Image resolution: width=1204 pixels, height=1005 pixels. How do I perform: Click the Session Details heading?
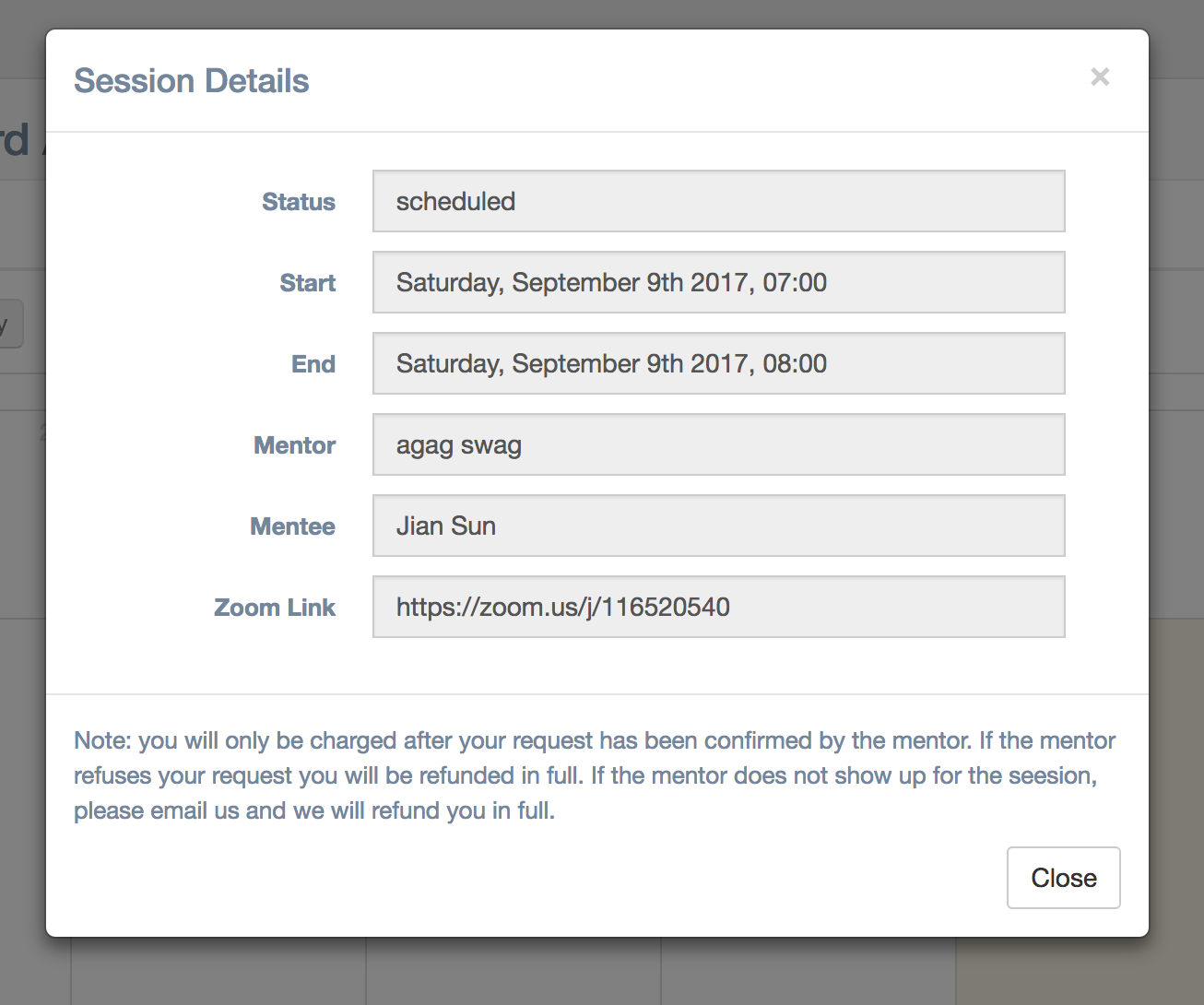(x=191, y=81)
